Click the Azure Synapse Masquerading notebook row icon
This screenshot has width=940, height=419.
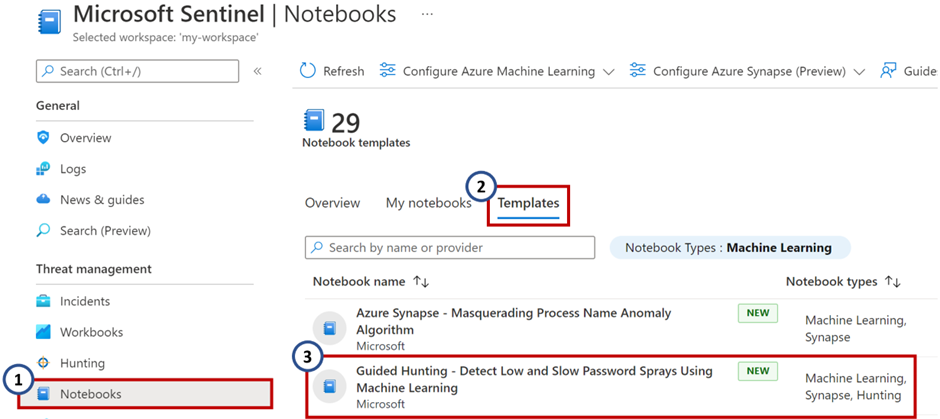pos(329,328)
